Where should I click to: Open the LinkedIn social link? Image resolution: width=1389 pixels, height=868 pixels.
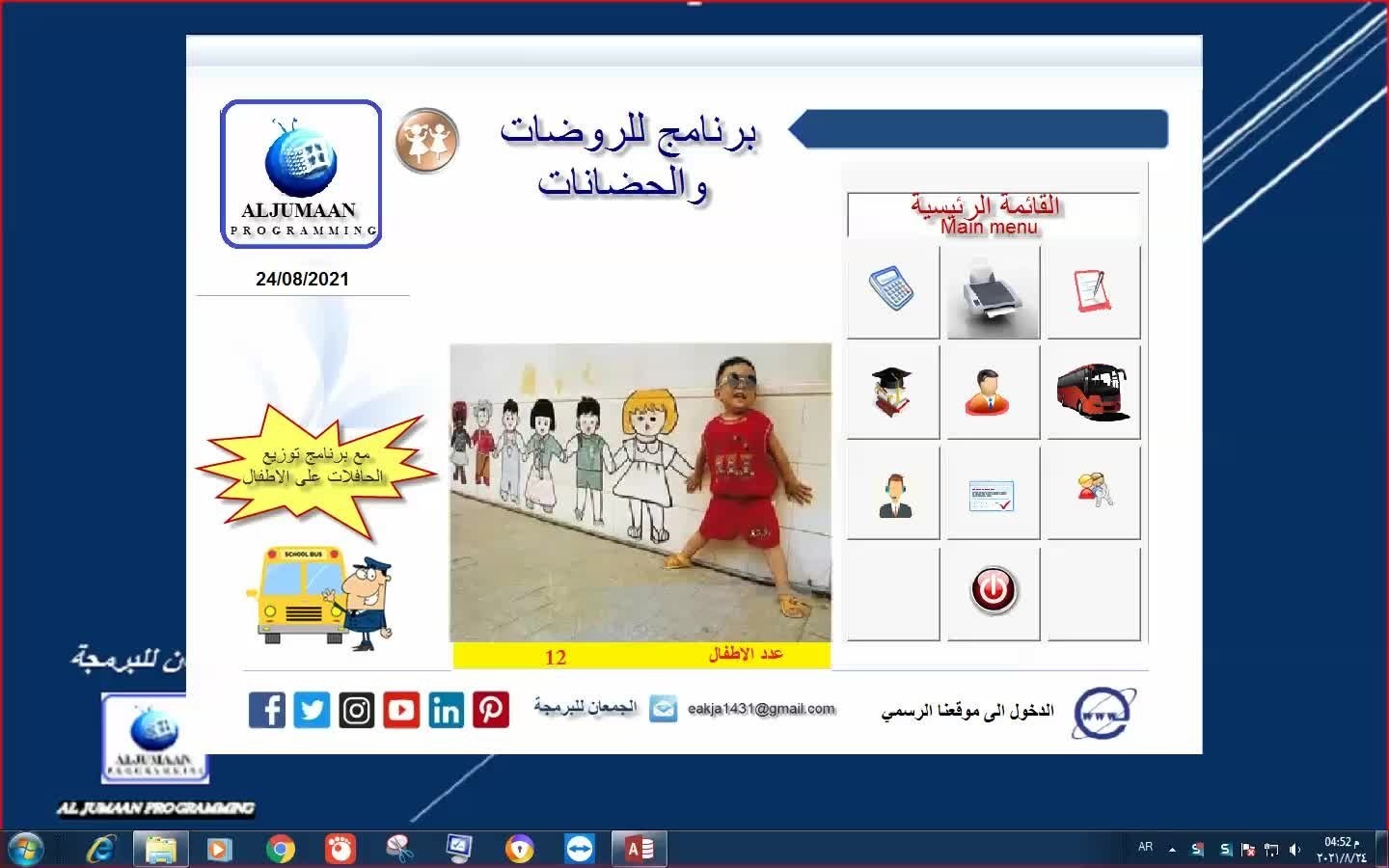[x=446, y=710]
